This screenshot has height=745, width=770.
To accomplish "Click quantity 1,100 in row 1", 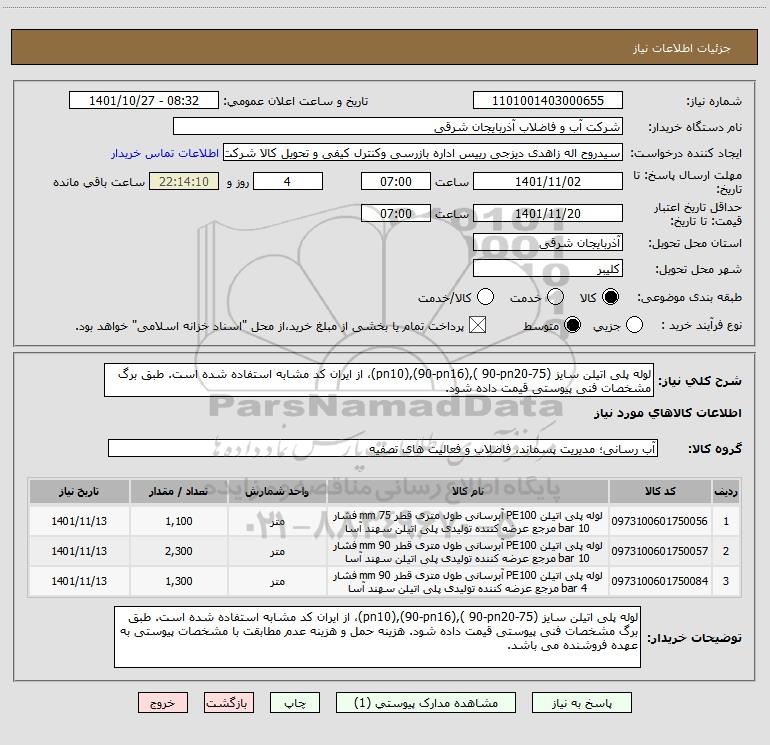I will coord(179,522).
